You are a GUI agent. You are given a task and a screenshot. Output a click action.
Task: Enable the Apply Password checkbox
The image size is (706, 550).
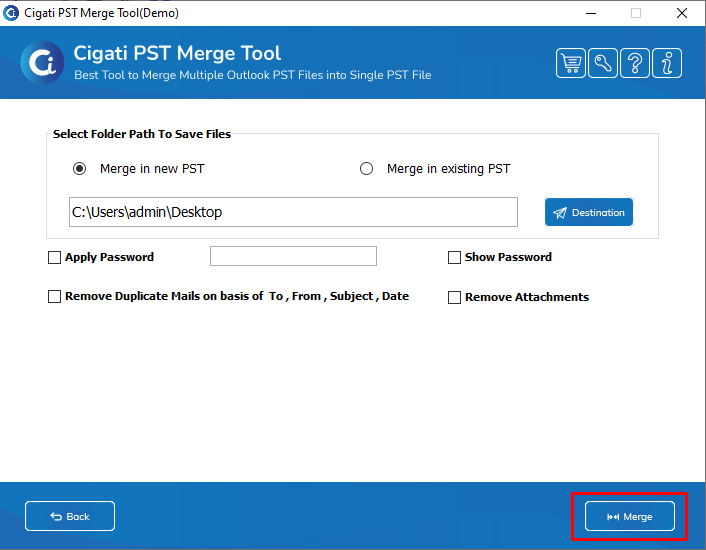click(x=54, y=257)
